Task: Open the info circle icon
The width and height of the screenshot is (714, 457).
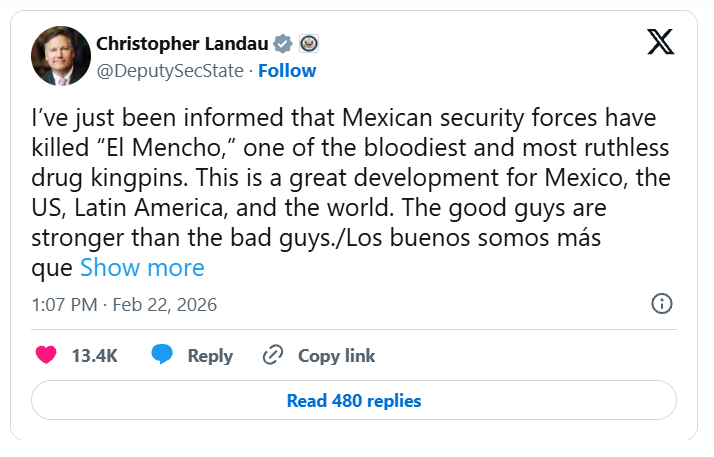Action: pos(661,304)
